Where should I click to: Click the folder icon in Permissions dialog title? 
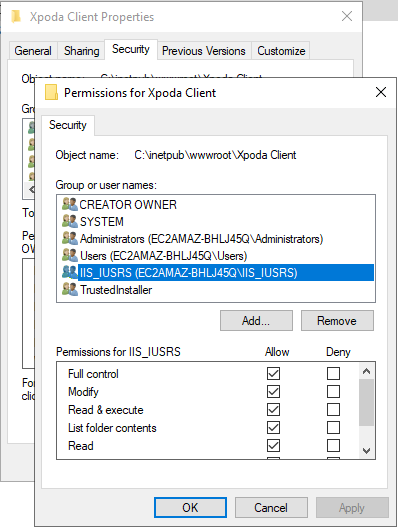[x=51, y=92]
